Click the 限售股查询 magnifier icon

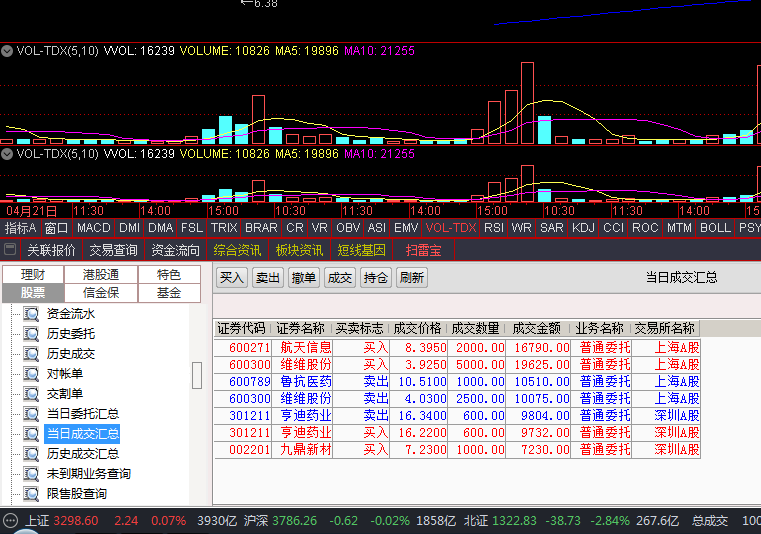(31, 494)
